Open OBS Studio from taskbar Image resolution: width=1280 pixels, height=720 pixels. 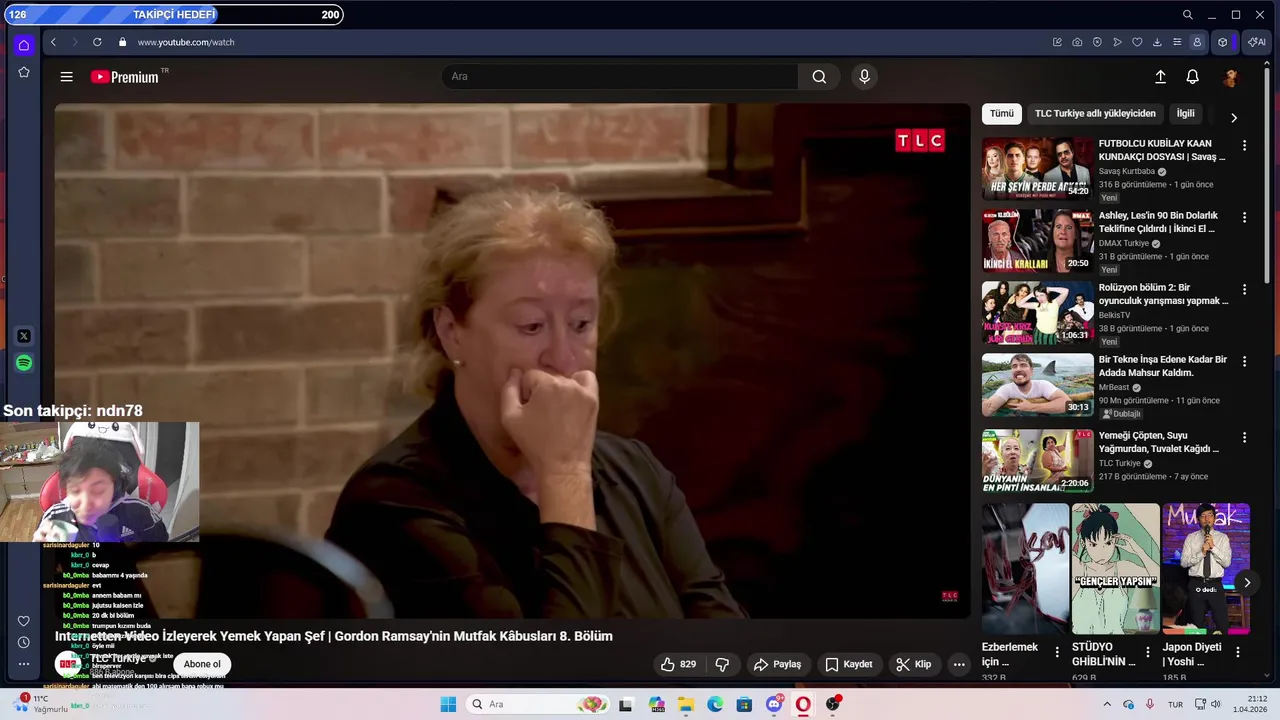(x=833, y=704)
